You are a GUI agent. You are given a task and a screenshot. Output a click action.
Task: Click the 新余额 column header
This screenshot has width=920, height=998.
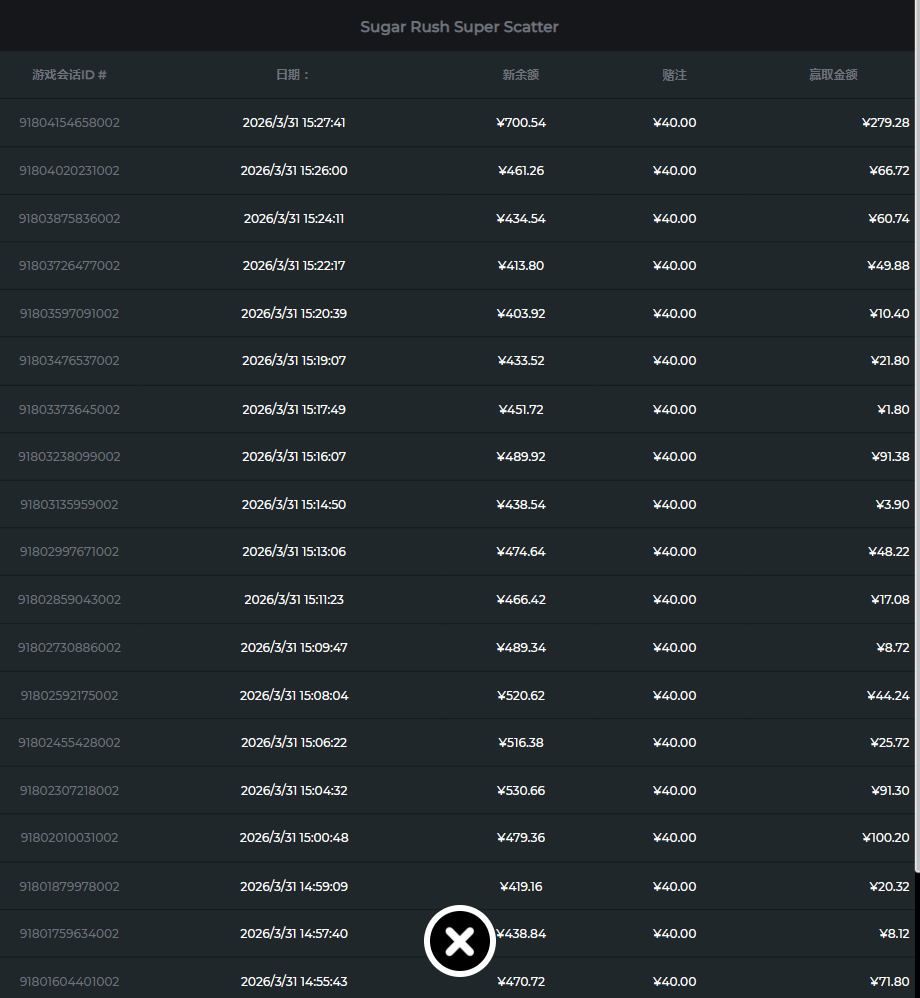(520, 75)
